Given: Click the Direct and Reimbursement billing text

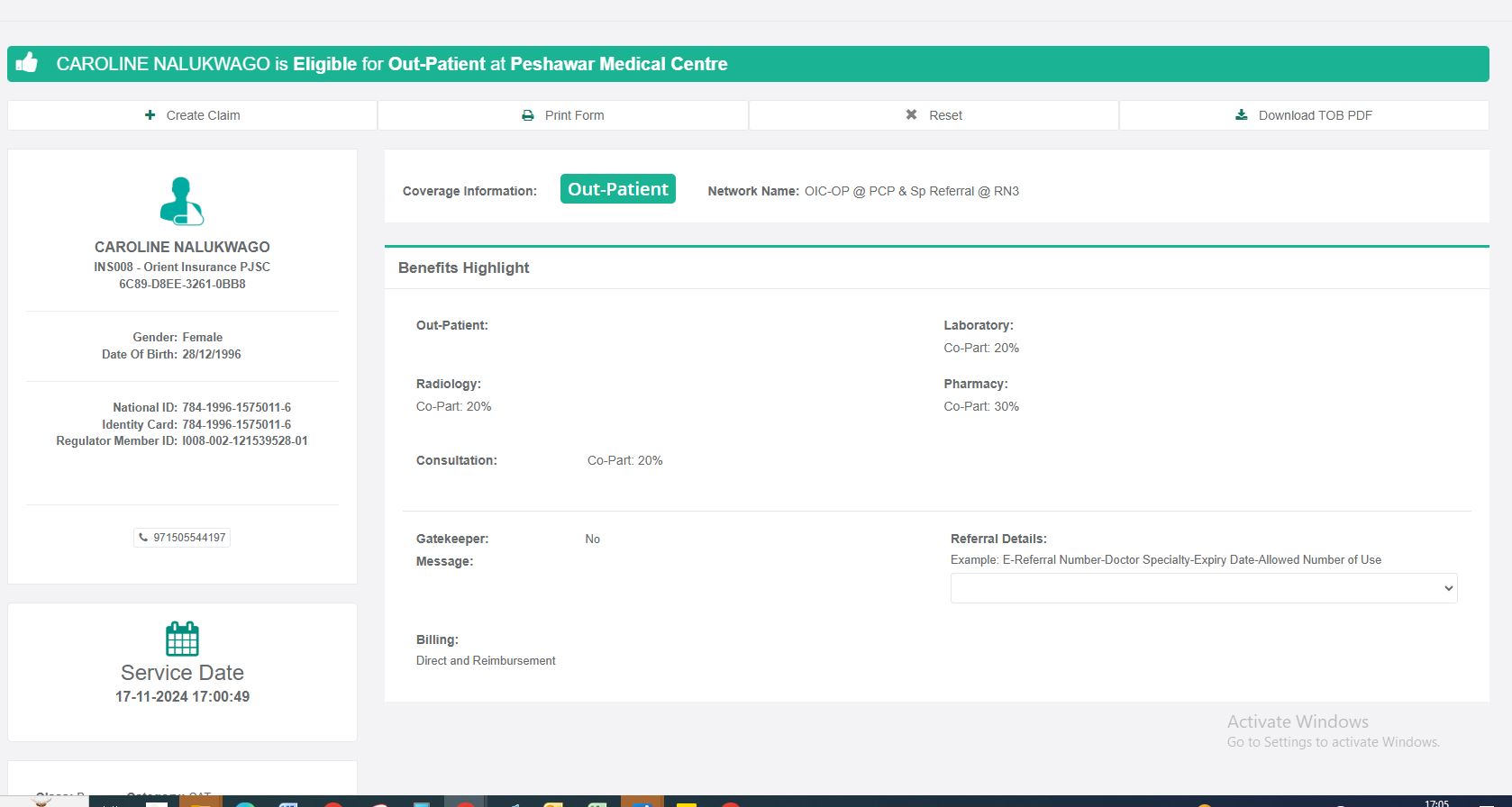Looking at the screenshot, I should pos(486,660).
